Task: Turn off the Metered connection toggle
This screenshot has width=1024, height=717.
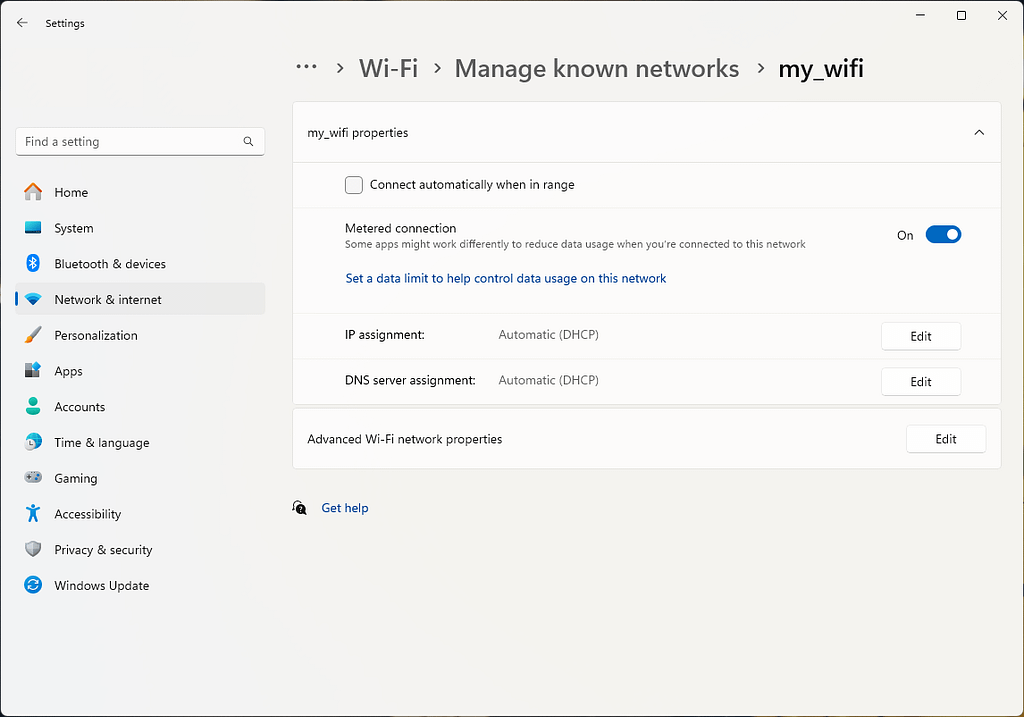Action: point(943,234)
